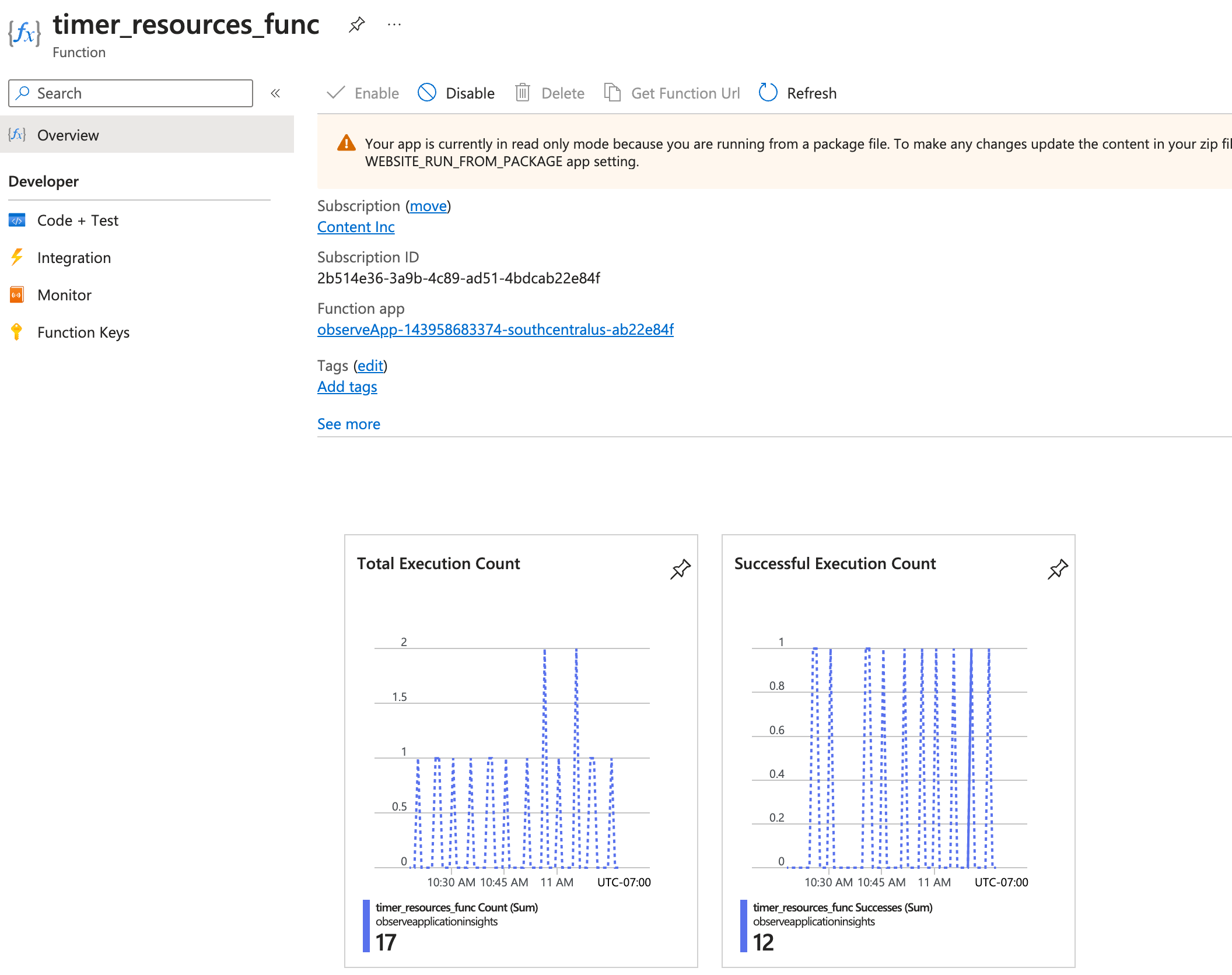The width and height of the screenshot is (1232, 975).
Task: Open the ellipsis more options menu
Action: click(394, 25)
